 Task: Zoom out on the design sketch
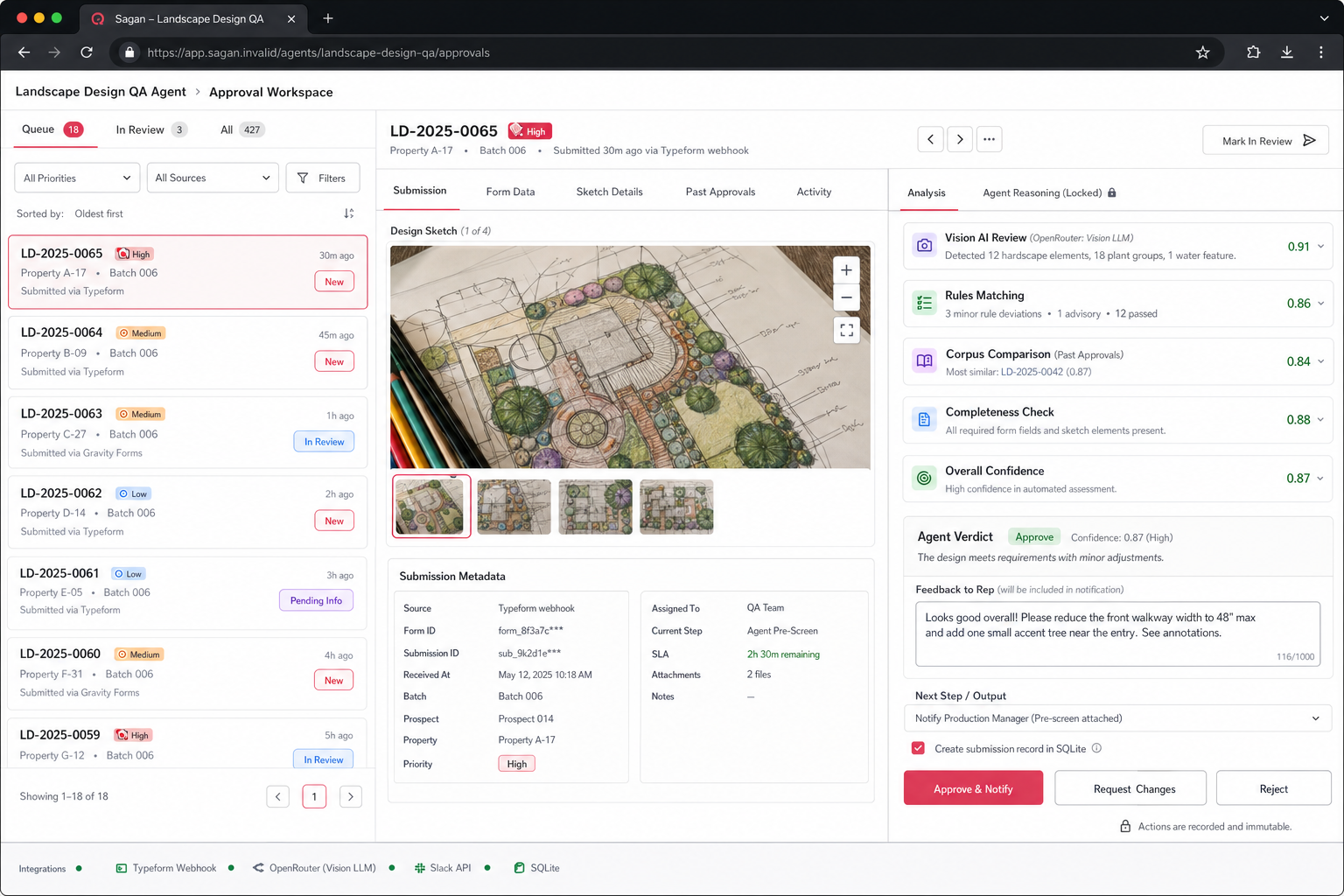coord(846,297)
